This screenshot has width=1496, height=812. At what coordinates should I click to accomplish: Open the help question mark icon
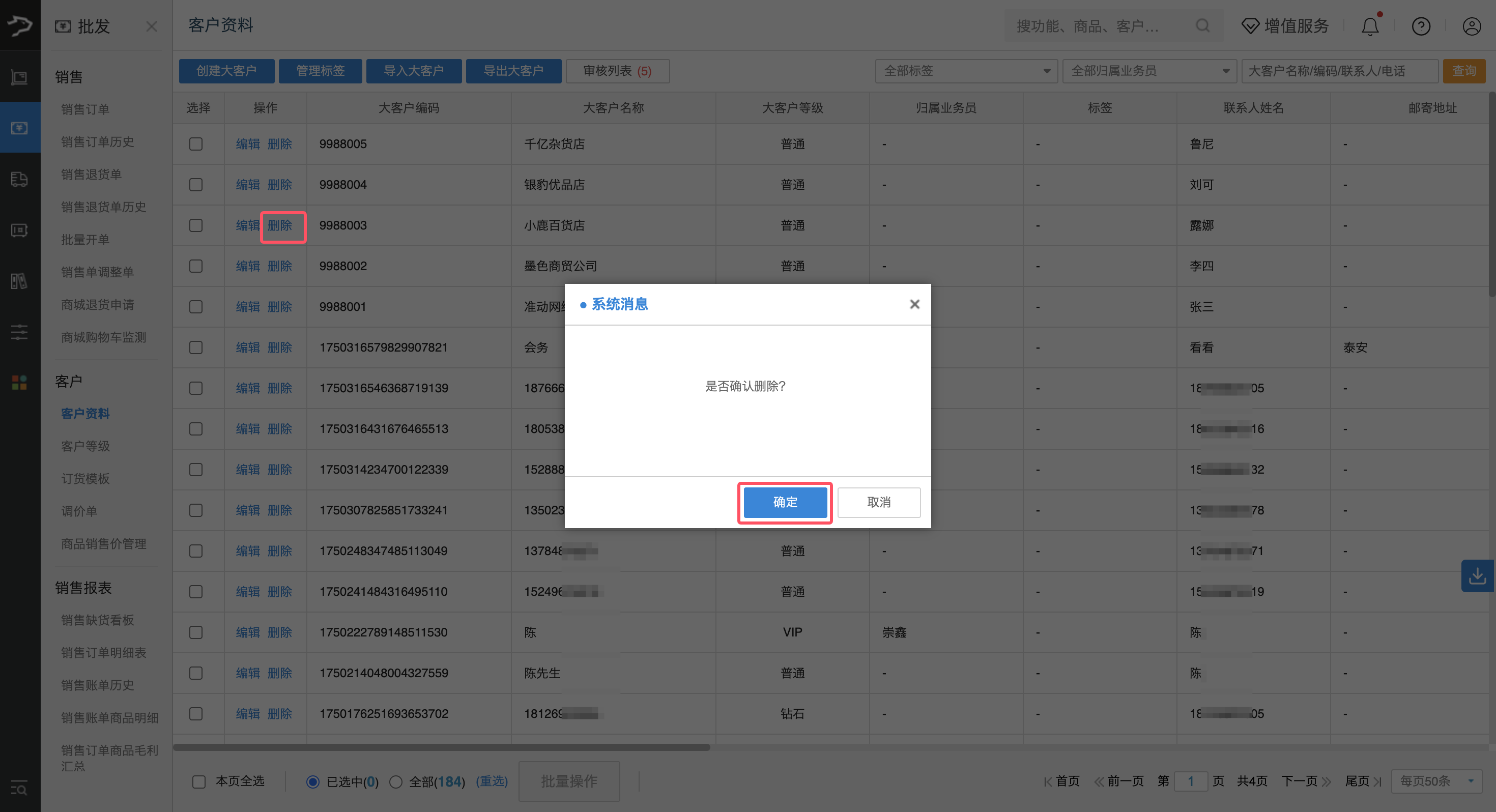point(1421,27)
